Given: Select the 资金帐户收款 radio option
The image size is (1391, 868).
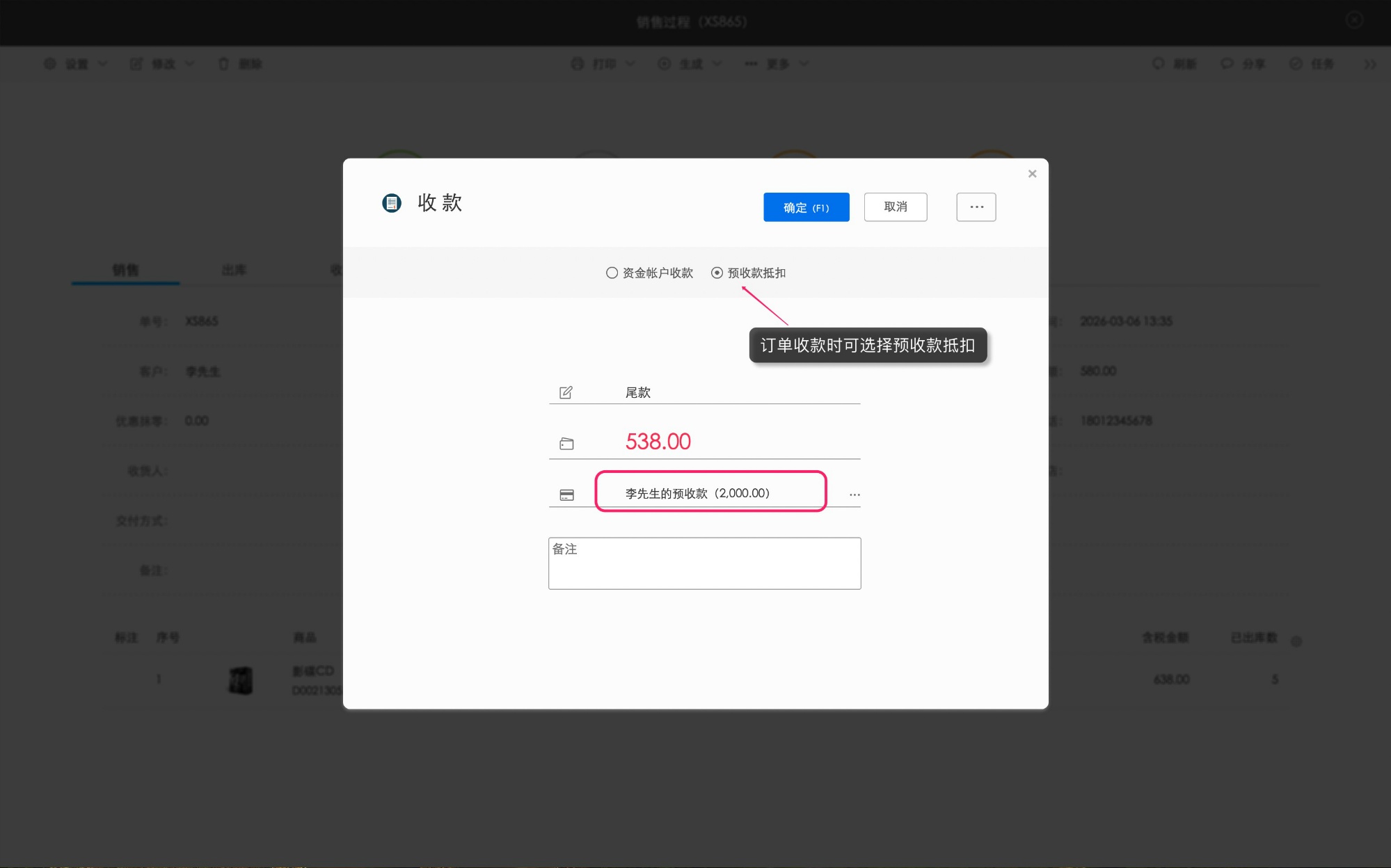Looking at the screenshot, I should pyautogui.click(x=612, y=273).
